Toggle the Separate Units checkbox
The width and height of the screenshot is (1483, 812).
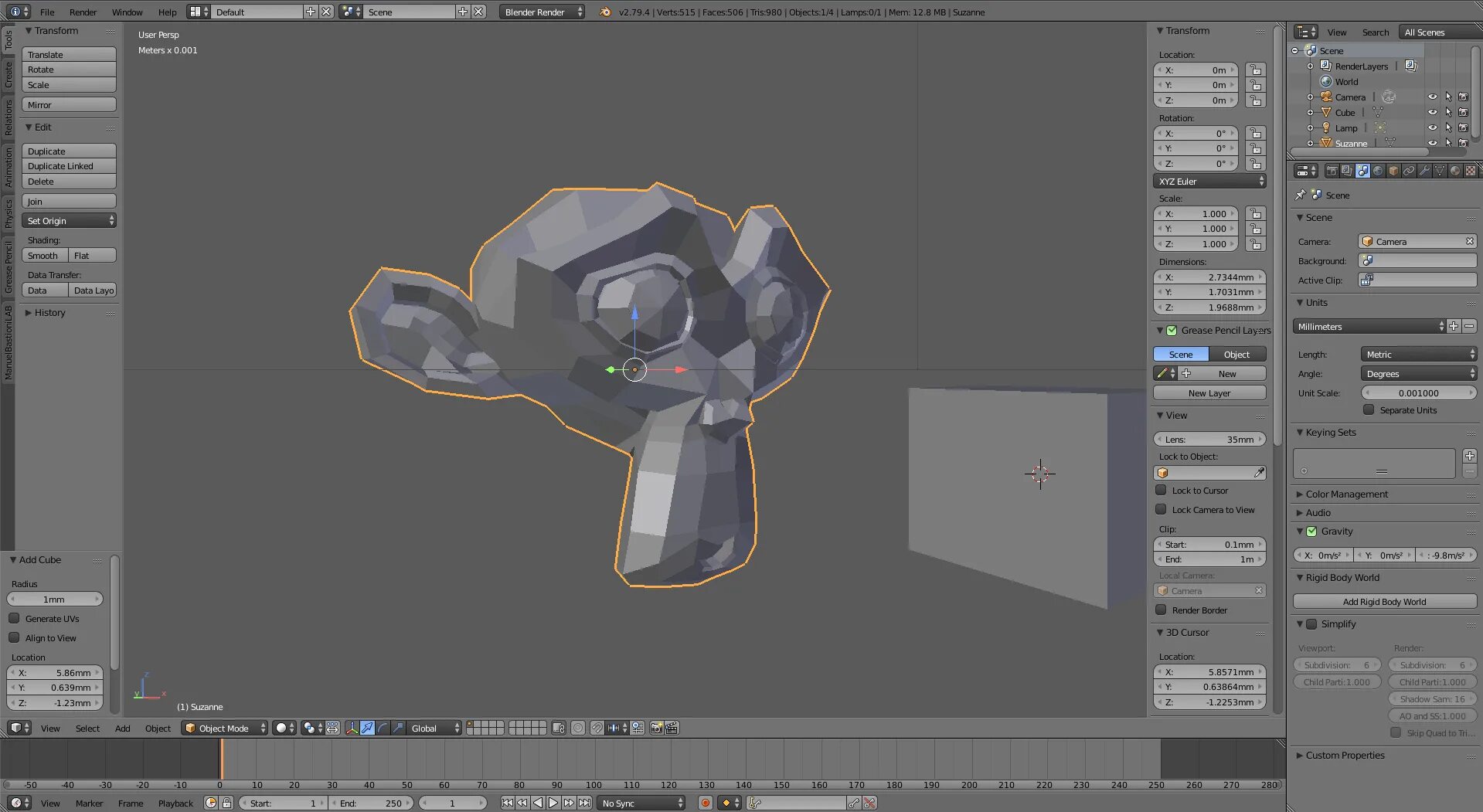click(1369, 409)
